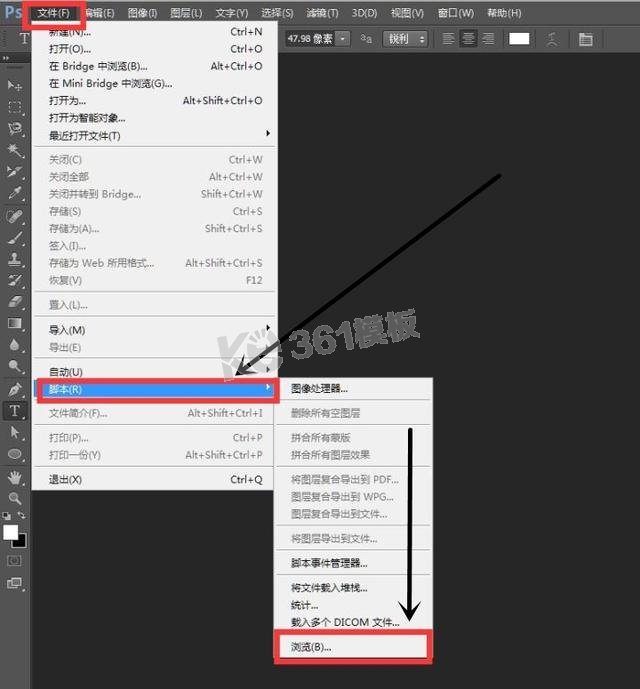The width and height of the screenshot is (640, 689).
Task: Click the Create warped text icon
Action: click(x=552, y=39)
